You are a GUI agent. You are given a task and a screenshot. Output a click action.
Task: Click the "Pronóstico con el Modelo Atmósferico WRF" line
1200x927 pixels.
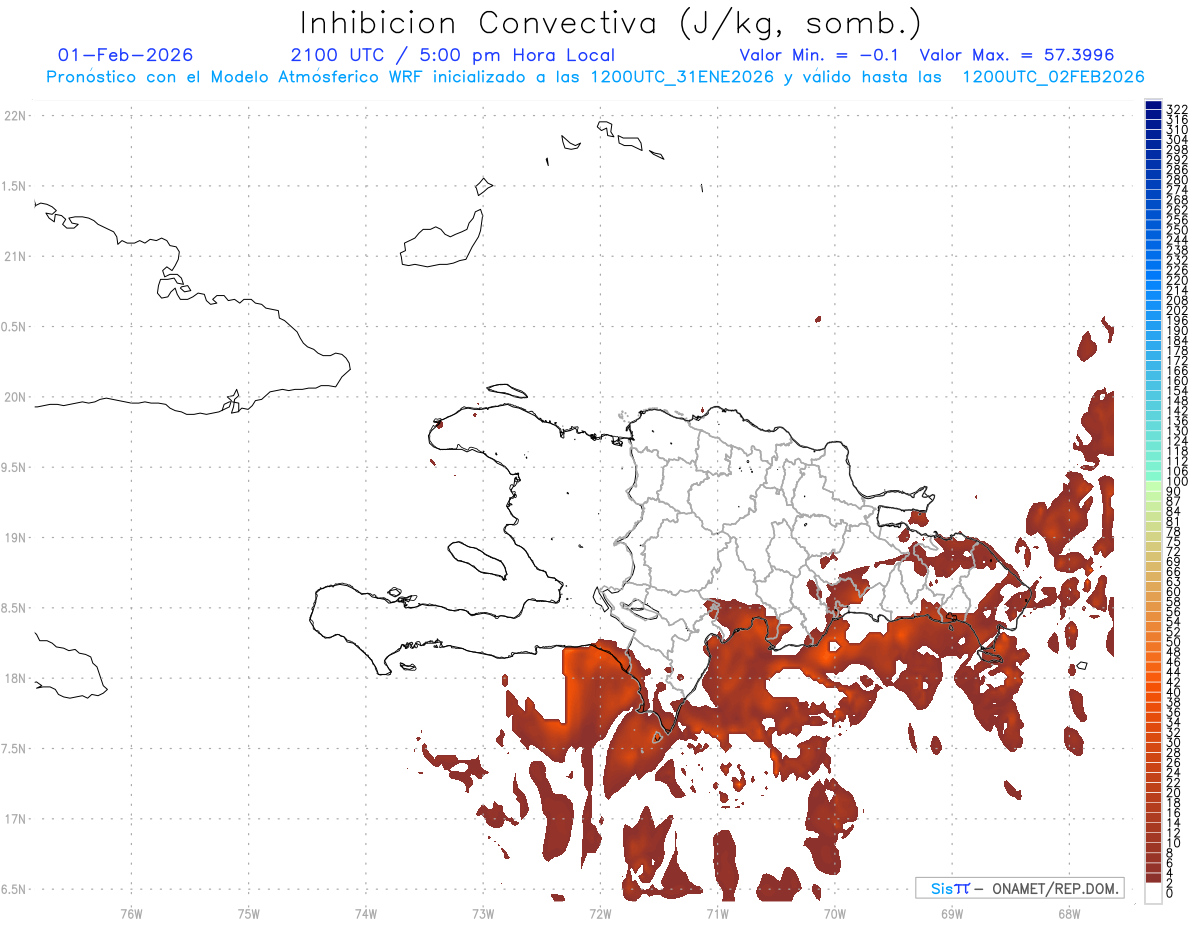click(595, 77)
